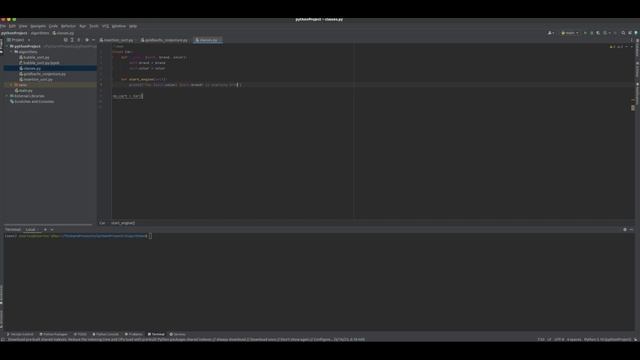The width and height of the screenshot is (640, 360).
Task: Open the Code menu
Action: [x=53, y=26]
